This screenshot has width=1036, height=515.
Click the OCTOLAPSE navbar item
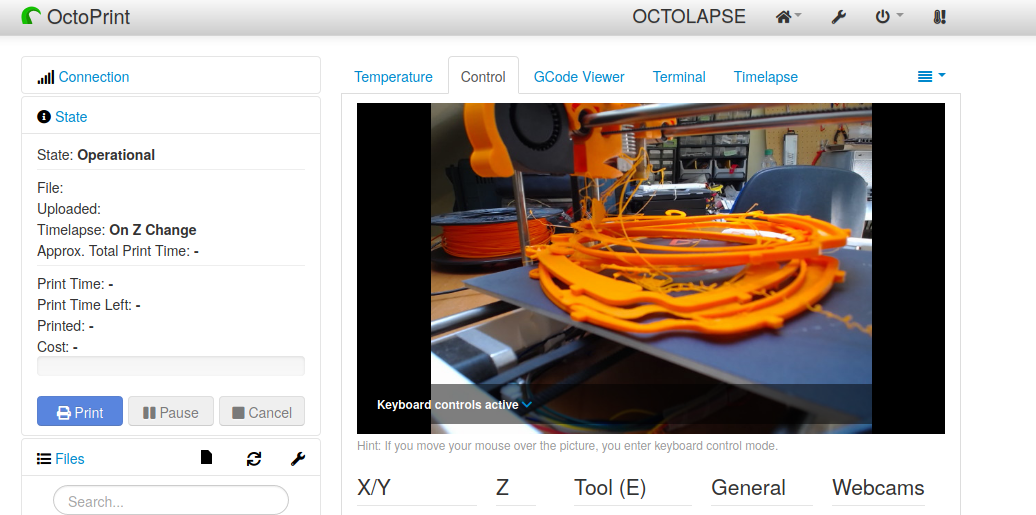coord(689,17)
